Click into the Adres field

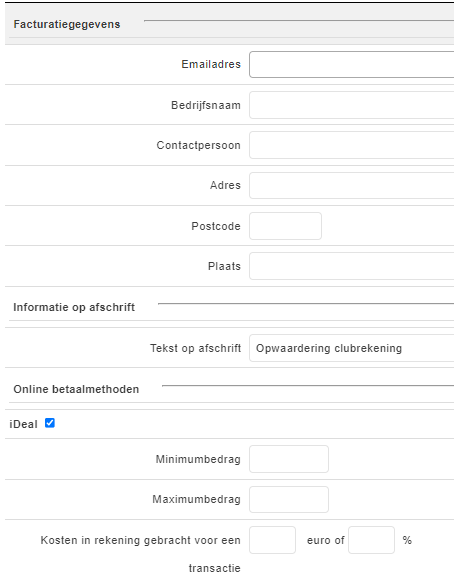(352, 185)
